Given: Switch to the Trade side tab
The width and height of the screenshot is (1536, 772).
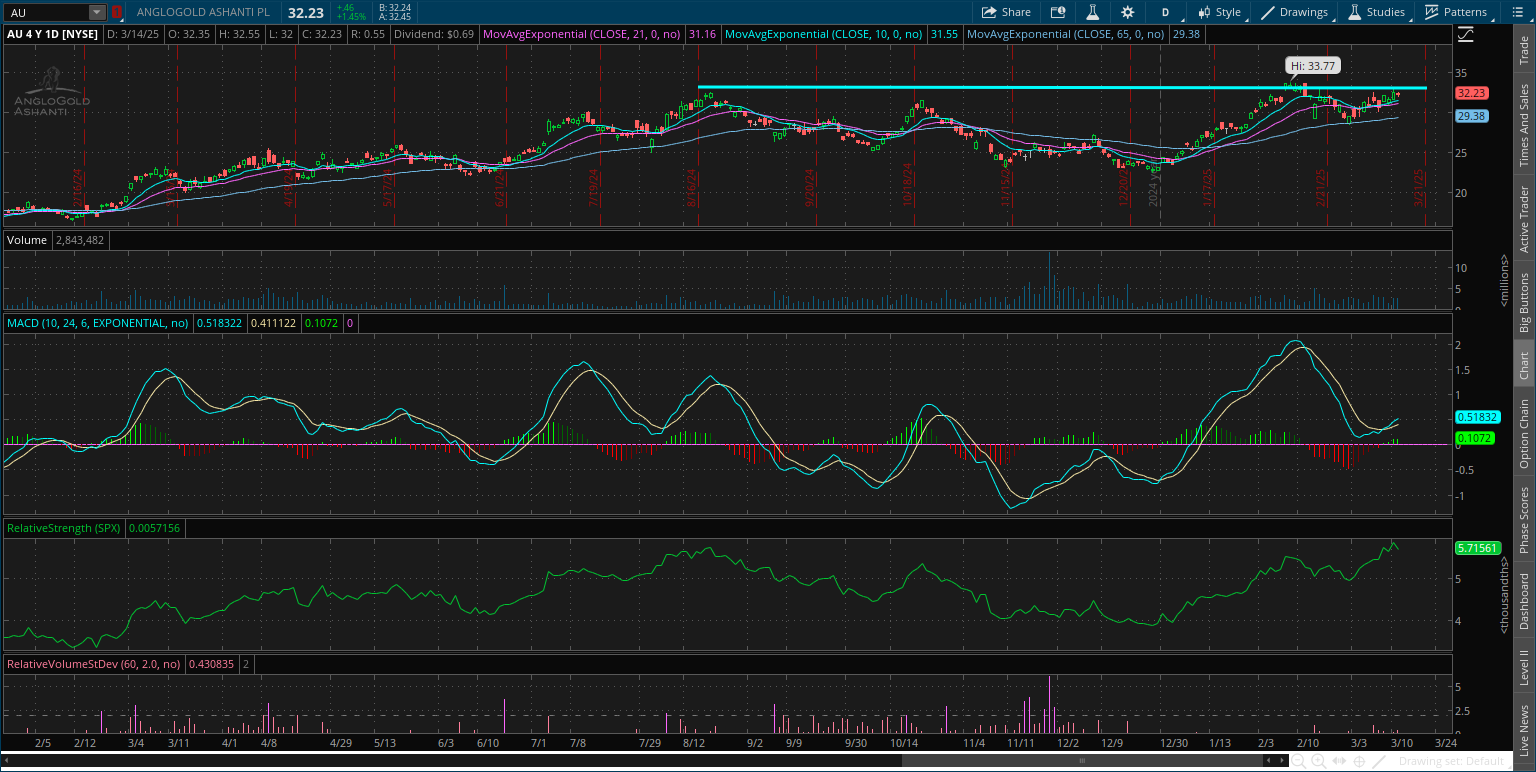Looking at the screenshot, I should coord(1524,52).
